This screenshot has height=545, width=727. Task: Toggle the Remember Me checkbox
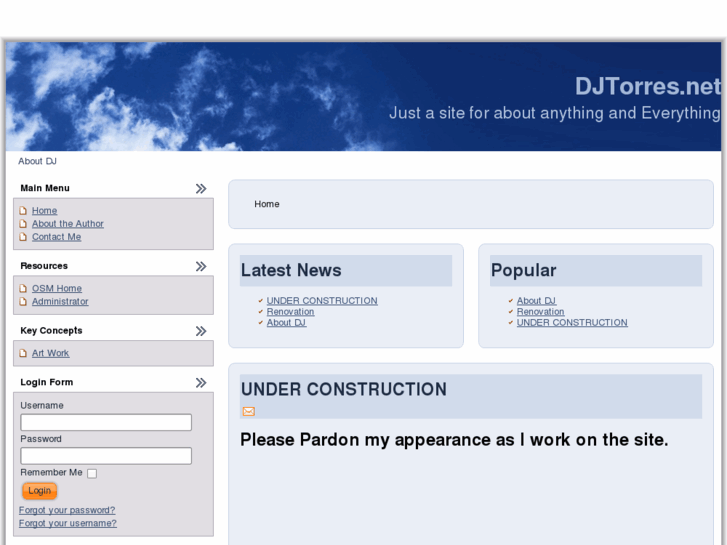92,474
